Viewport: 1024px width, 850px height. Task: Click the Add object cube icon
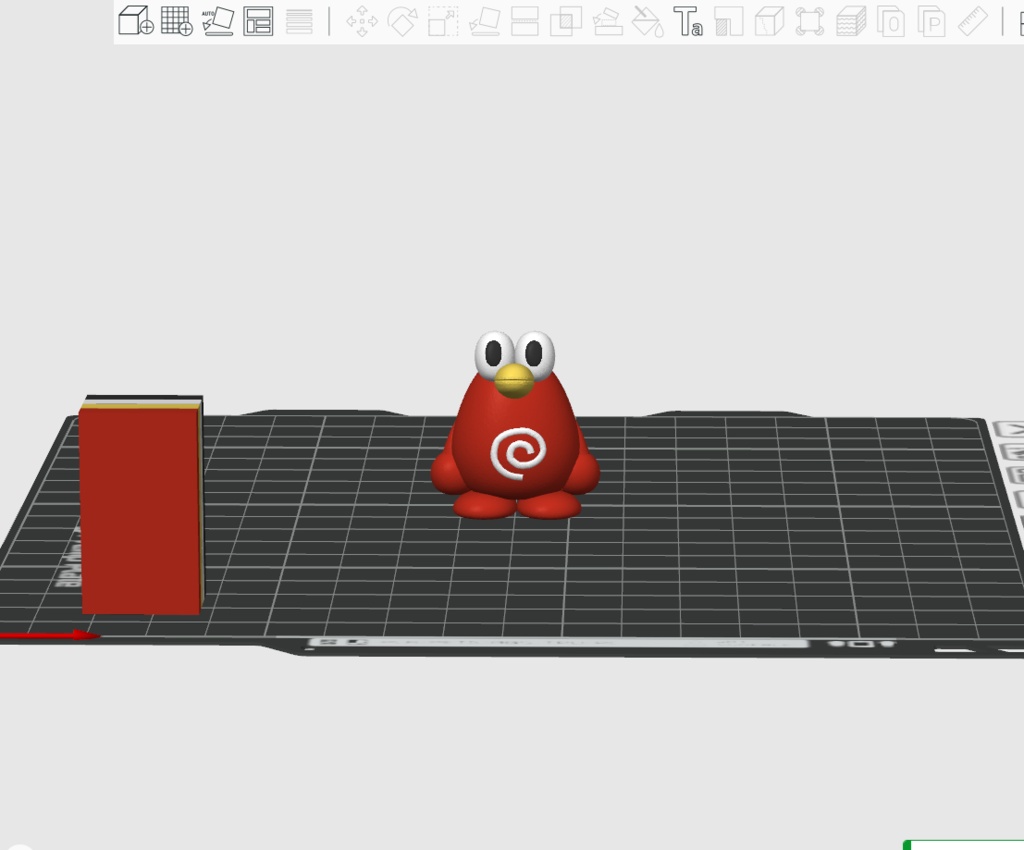click(x=136, y=20)
